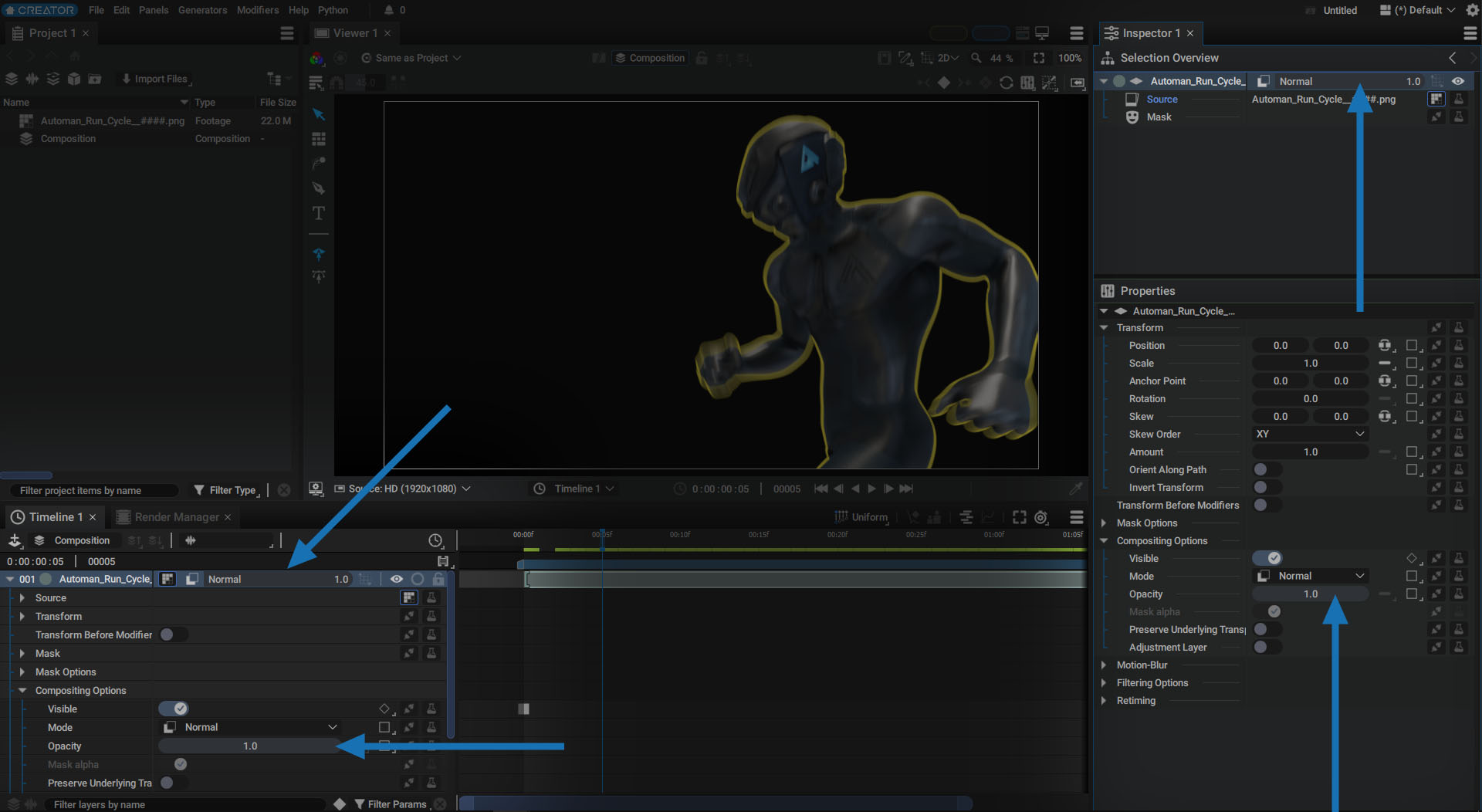Open Same as Project dropdown in viewer
The width and height of the screenshot is (1482, 812).
411,58
